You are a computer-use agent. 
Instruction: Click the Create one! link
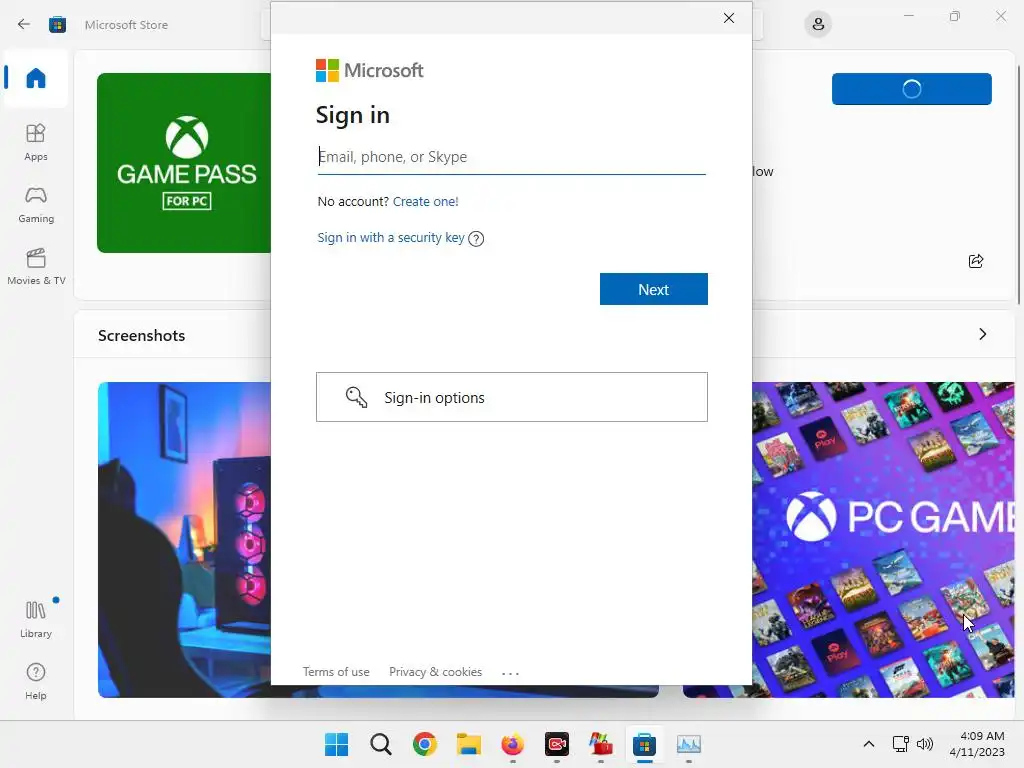pyautogui.click(x=426, y=202)
